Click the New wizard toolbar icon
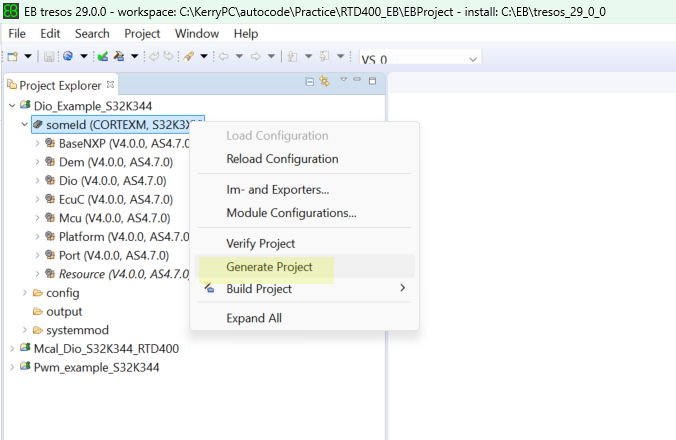Screen dimensions: 676x440 click(x=13, y=56)
